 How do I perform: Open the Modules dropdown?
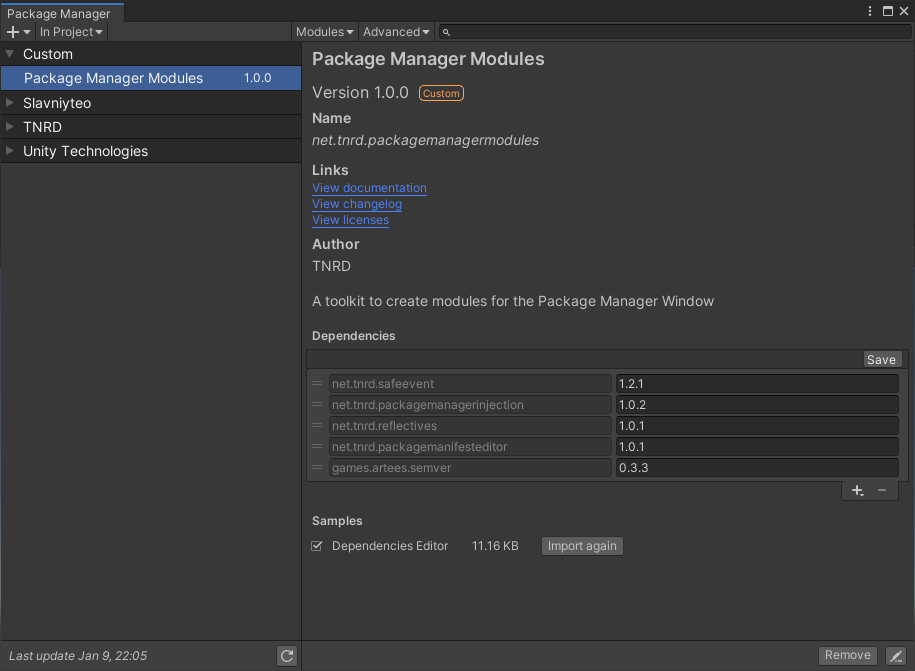(x=323, y=31)
